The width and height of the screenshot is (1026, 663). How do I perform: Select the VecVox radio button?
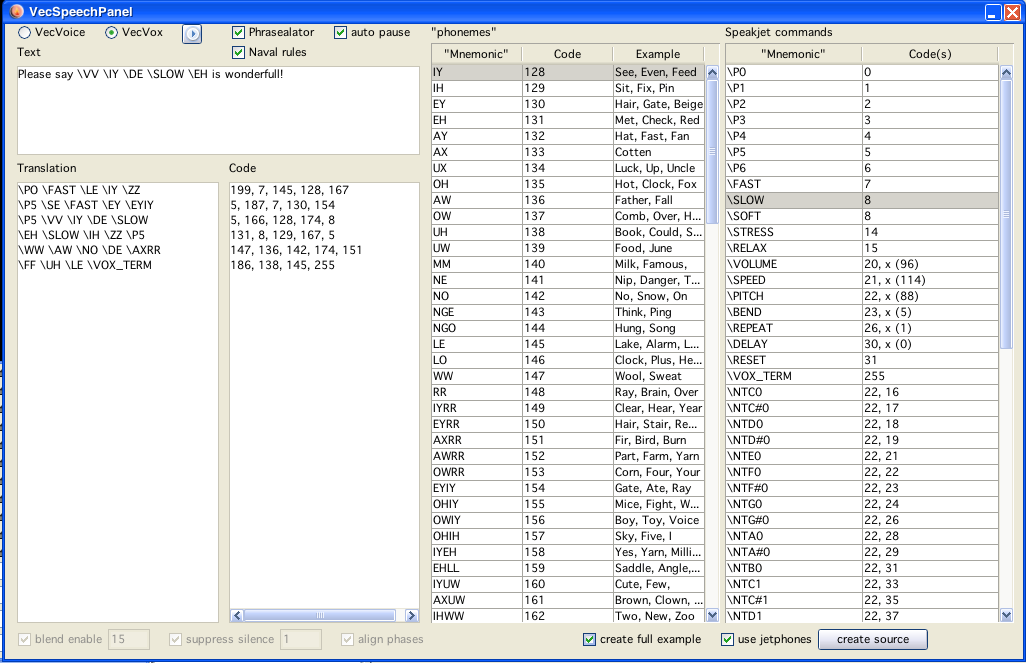[112, 33]
